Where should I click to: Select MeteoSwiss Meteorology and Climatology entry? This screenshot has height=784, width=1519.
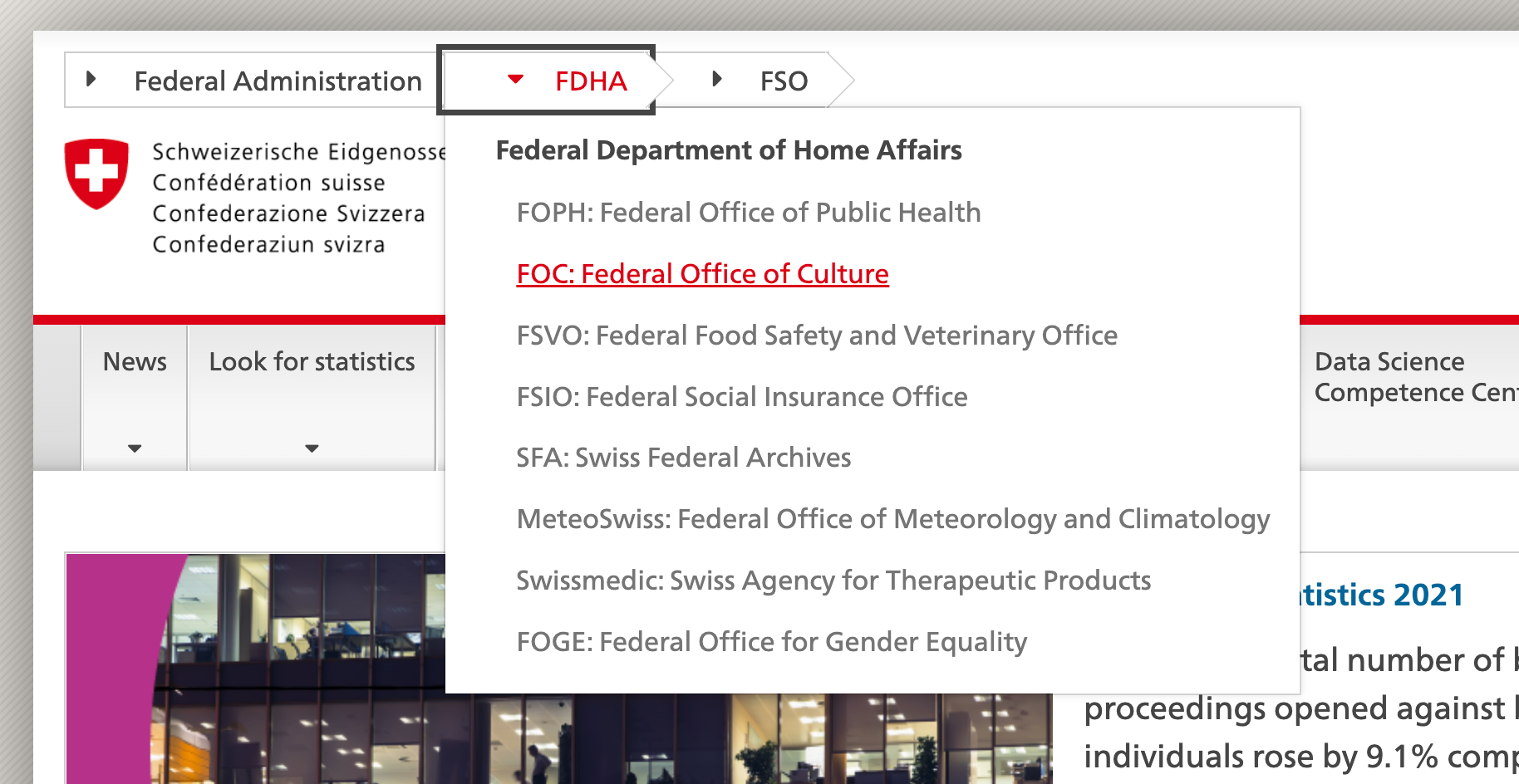point(892,519)
